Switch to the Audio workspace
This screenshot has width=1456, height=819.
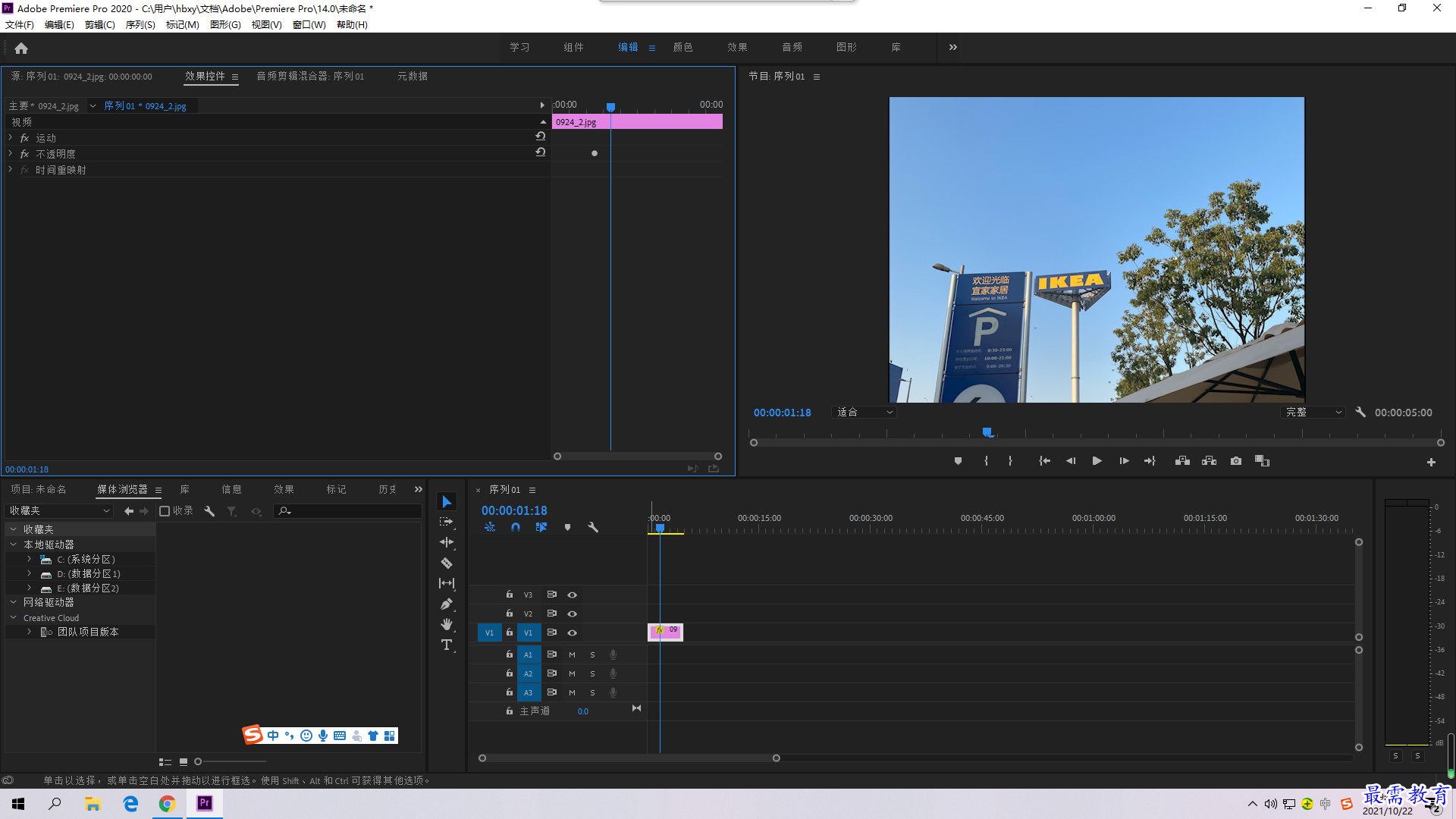pos(792,47)
